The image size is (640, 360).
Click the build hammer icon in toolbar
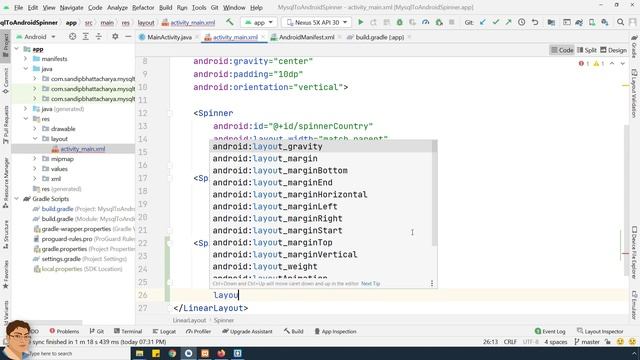230,22
